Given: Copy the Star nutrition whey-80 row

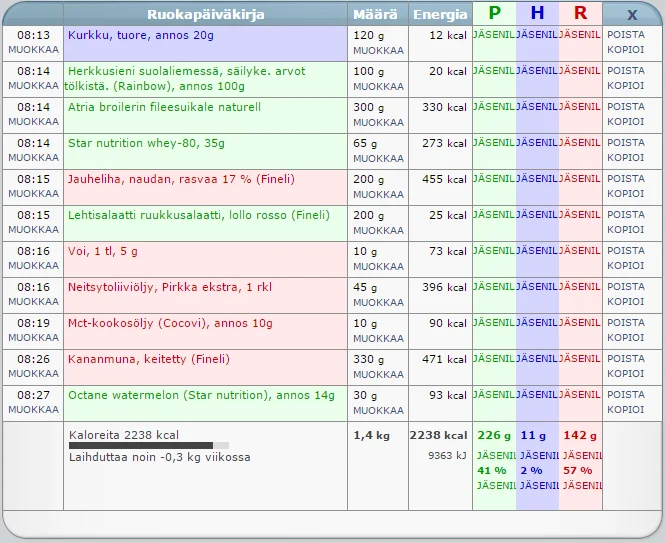Looking at the screenshot, I should (x=626, y=158).
